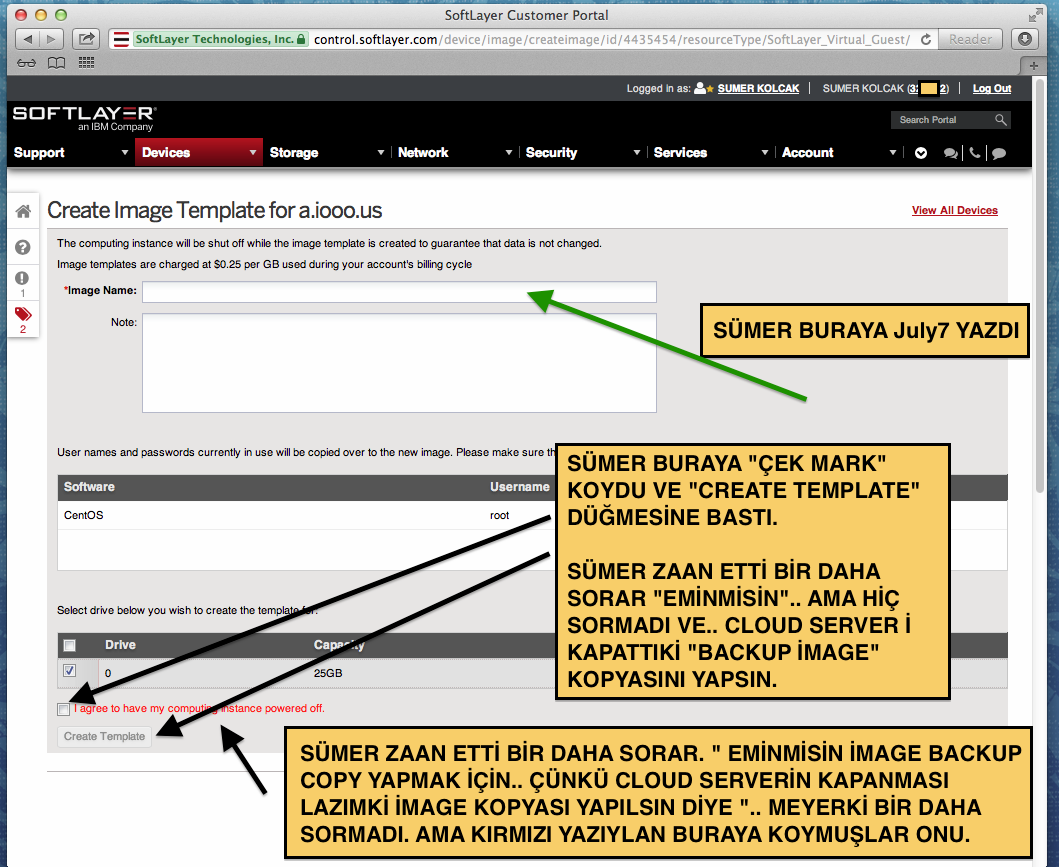
Task: Tick the agree to power off checkbox
Action: click(x=63, y=709)
